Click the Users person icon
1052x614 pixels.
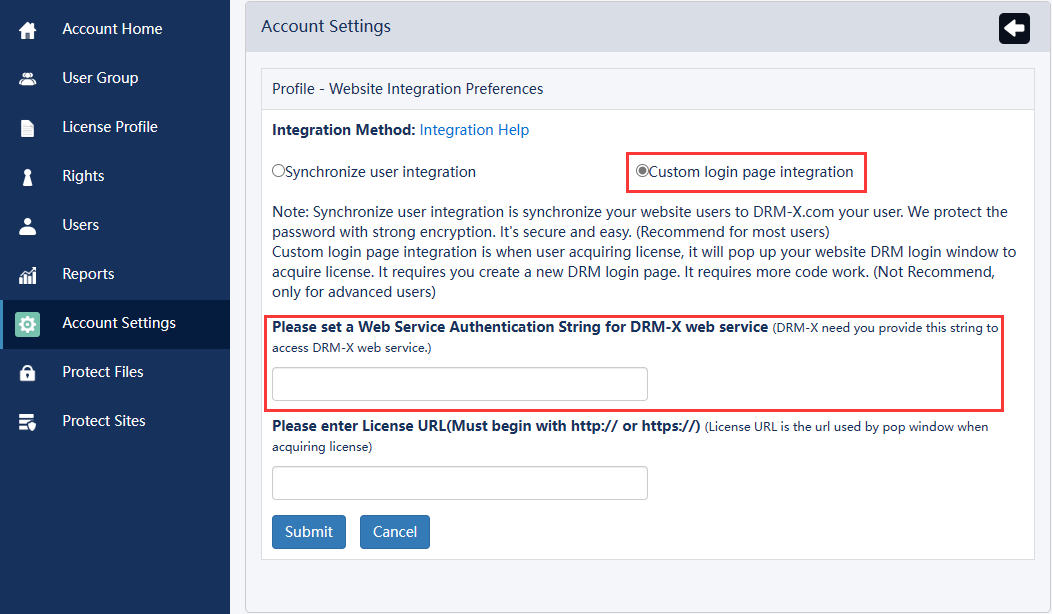pyautogui.click(x=28, y=226)
